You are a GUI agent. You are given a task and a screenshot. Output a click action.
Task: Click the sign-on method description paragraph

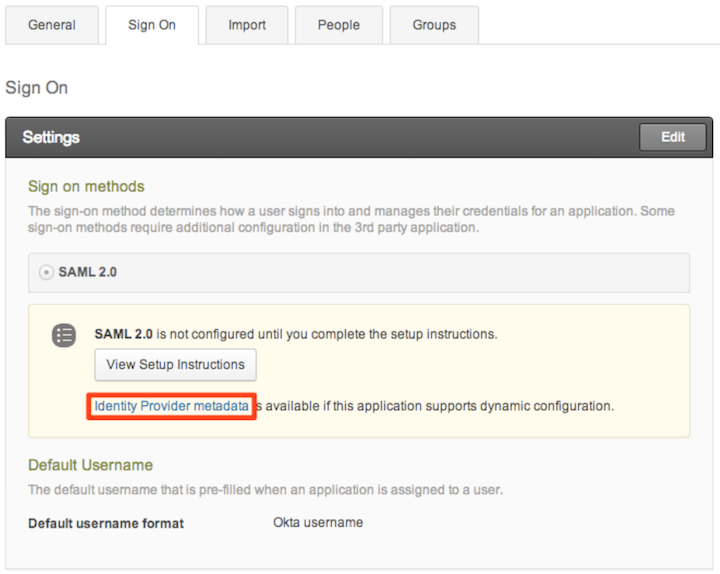point(350,219)
